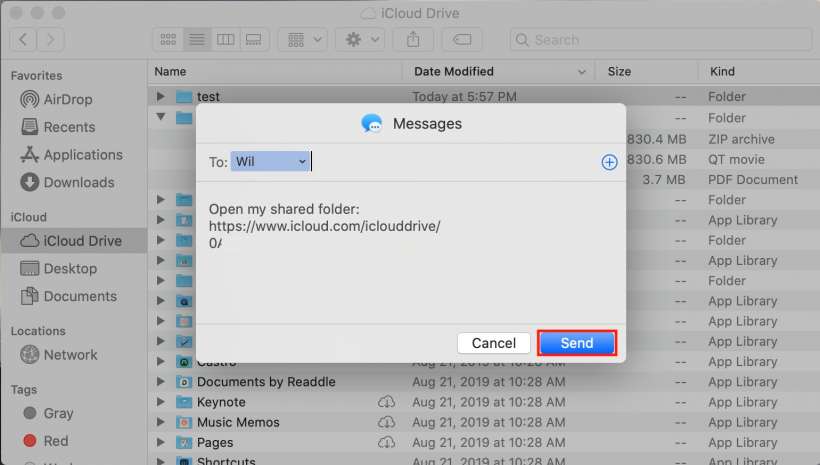The height and width of the screenshot is (465, 820).
Task: Go back in Finder
Action: (x=23, y=40)
